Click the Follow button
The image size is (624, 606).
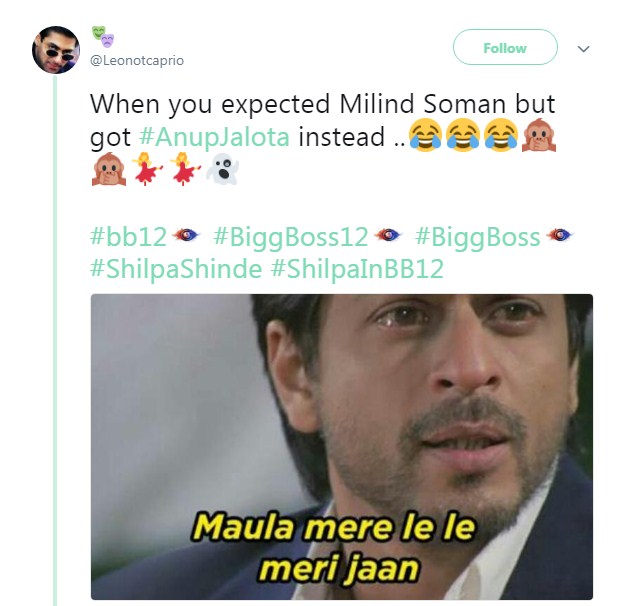pyautogui.click(x=505, y=47)
